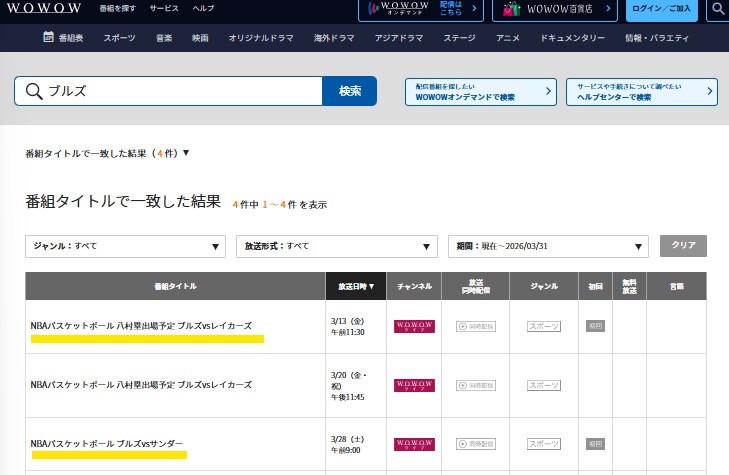The image size is (729, 475).
Task: Click 同時配信 badge in the 3/13 row
Action: pyautogui.click(x=476, y=326)
